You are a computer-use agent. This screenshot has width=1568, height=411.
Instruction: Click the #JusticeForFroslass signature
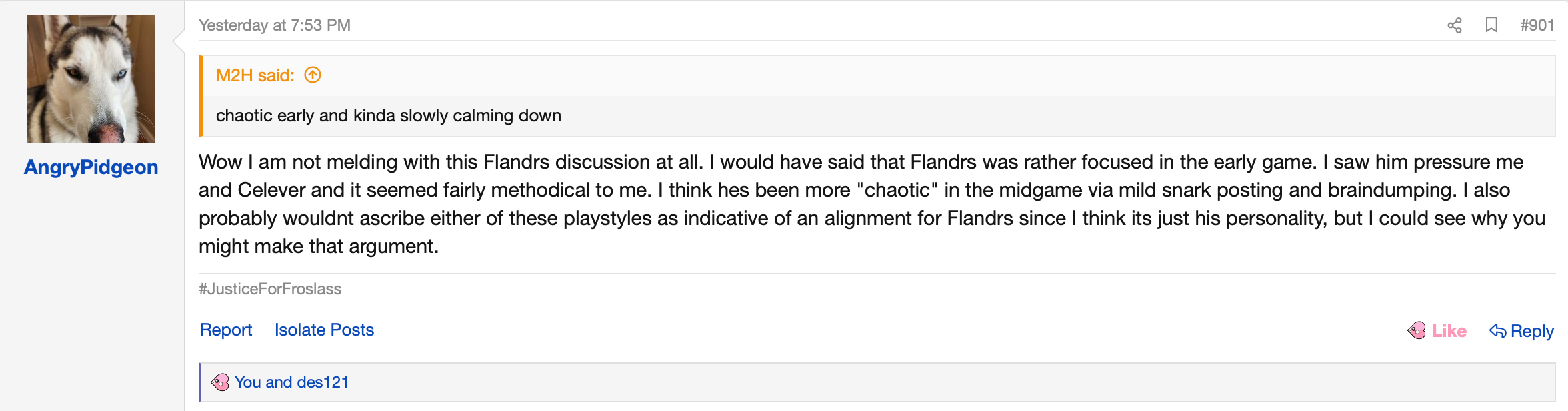pyautogui.click(x=270, y=289)
